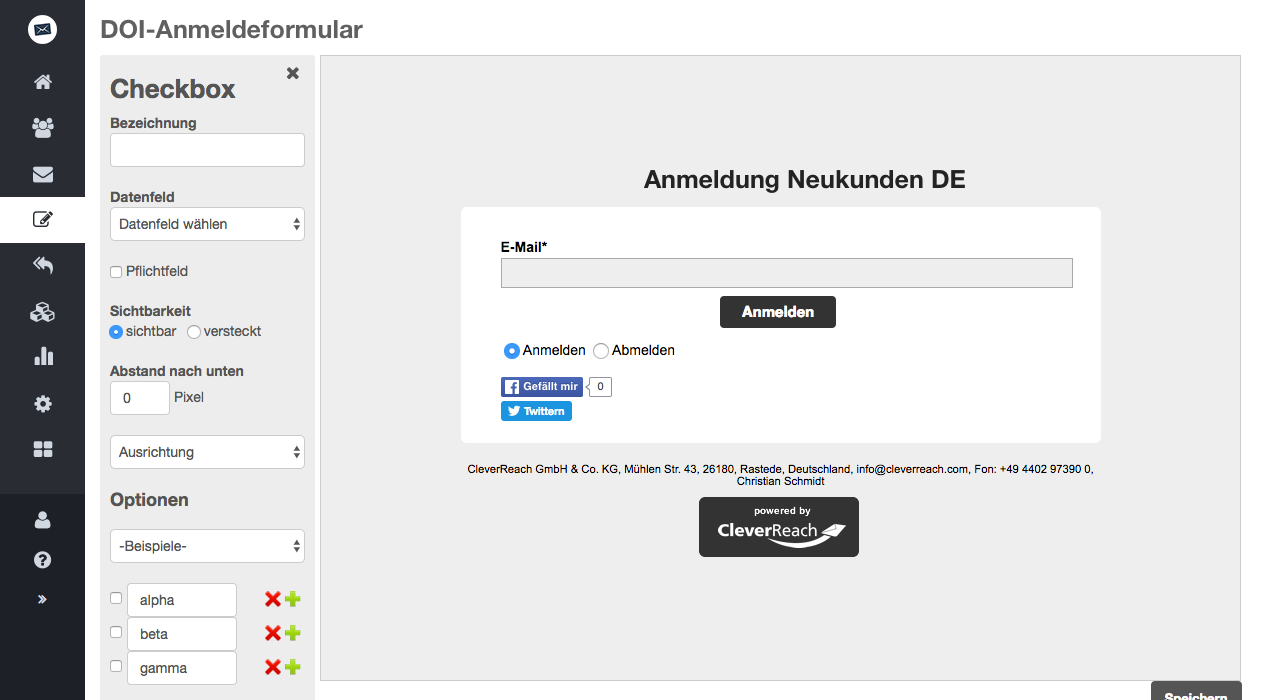Viewport: 1277px width, 700px height.
Task: Click the Bezeichnung text field
Action: 207,150
